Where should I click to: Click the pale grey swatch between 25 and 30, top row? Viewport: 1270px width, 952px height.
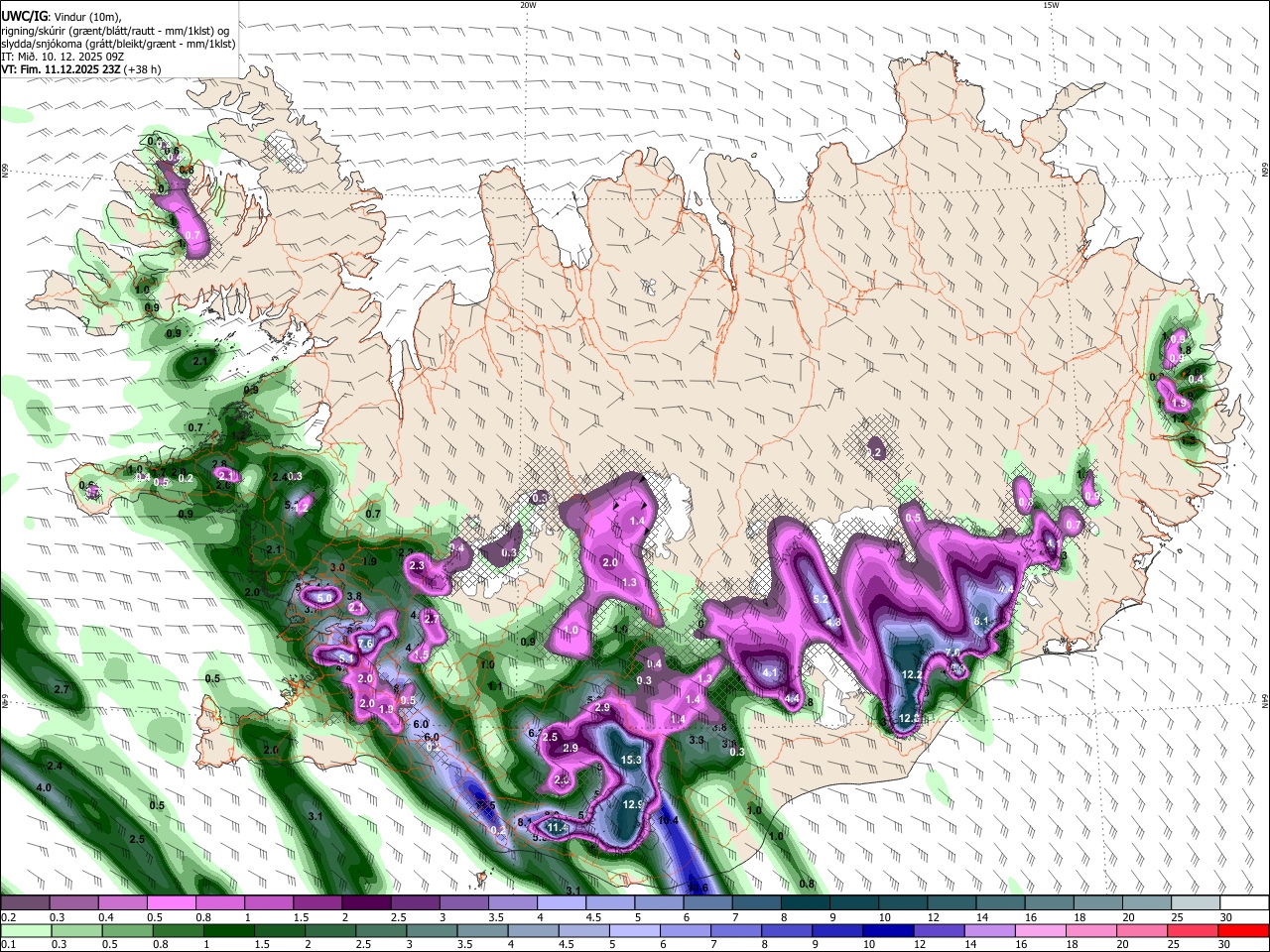point(1195,903)
